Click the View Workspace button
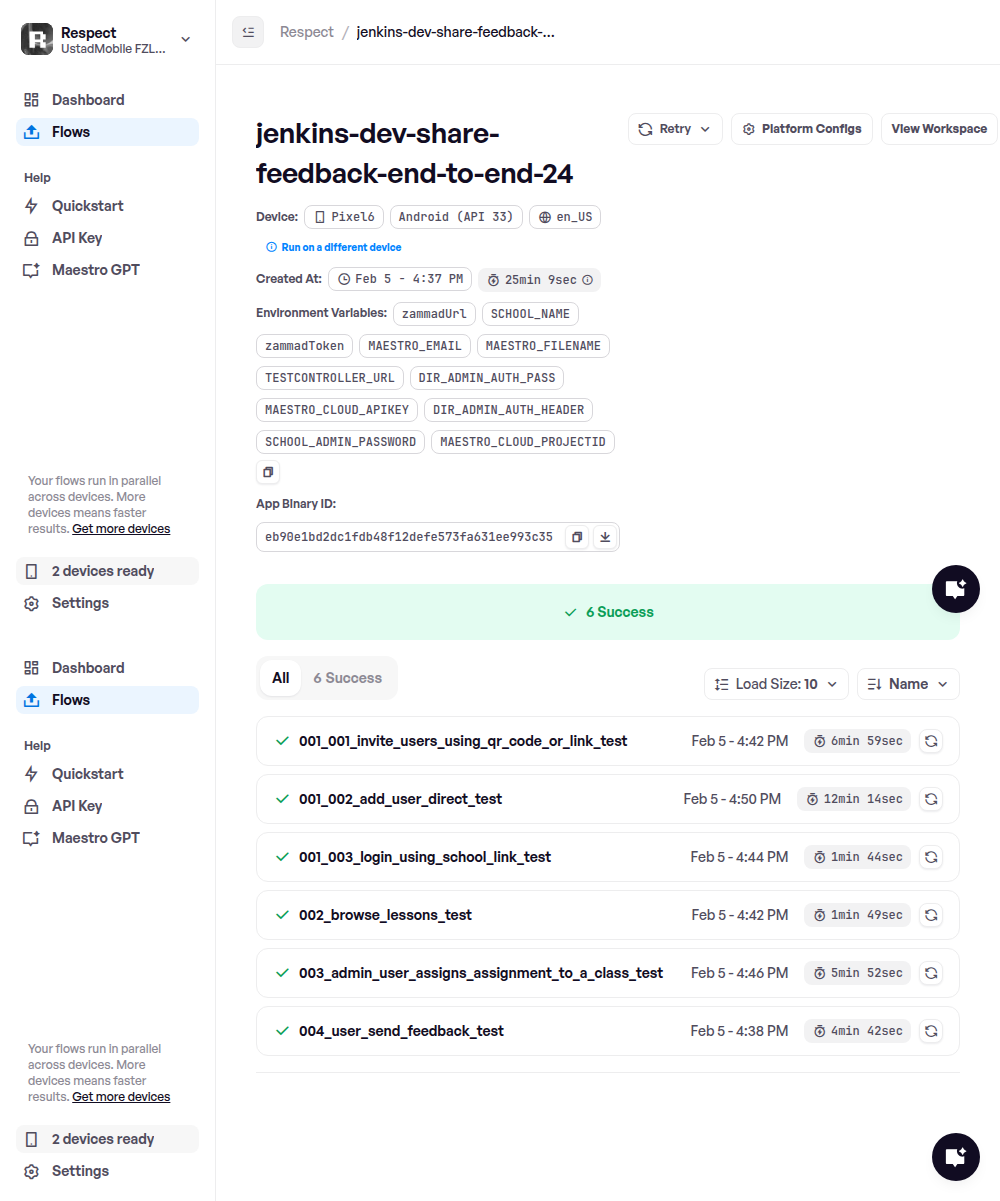 coord(938,129)
